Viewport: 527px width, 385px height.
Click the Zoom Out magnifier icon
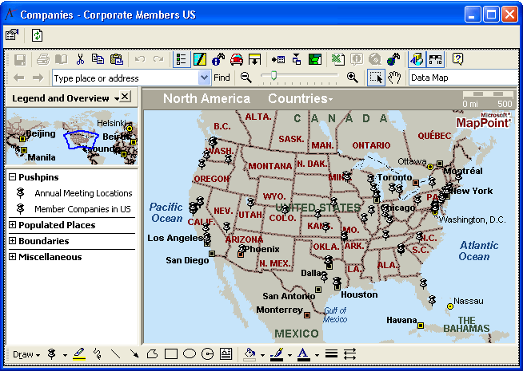(246, 78)
